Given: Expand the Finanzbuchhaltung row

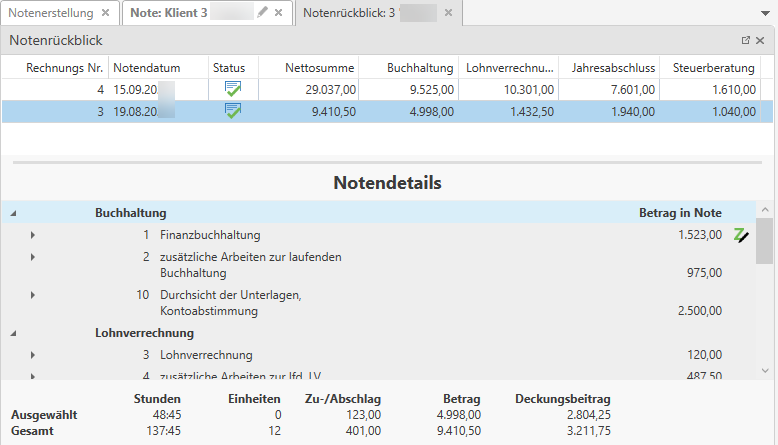Looking at the screenshot, I should point(32,235).
